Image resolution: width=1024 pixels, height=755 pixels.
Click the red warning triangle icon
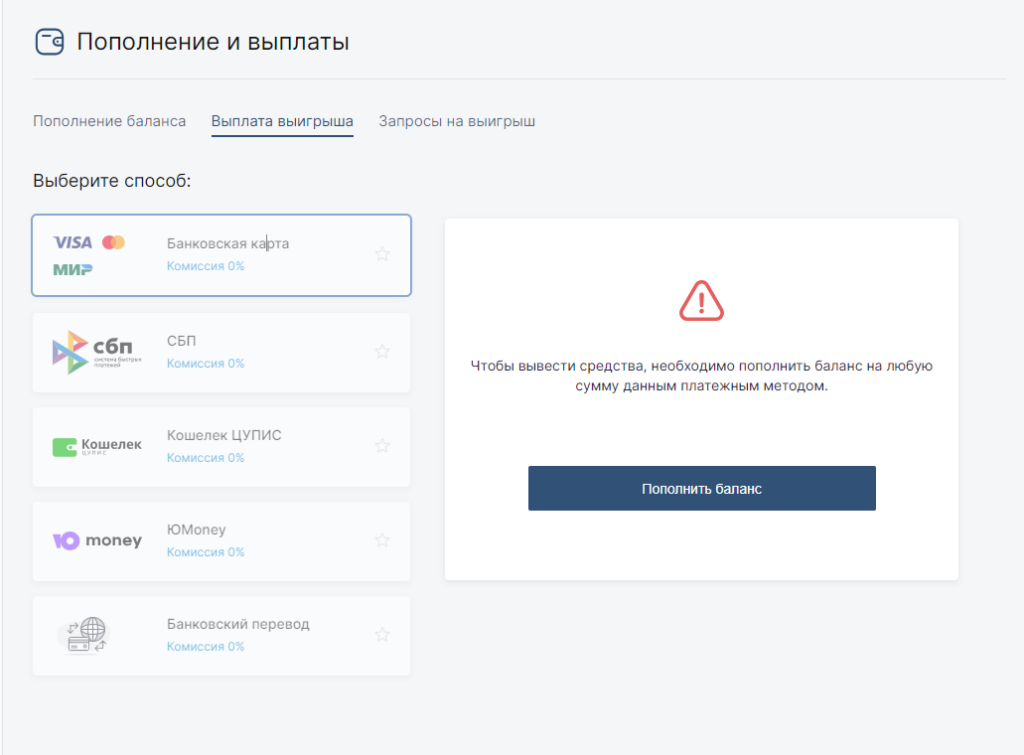click(x=701, y=301)
